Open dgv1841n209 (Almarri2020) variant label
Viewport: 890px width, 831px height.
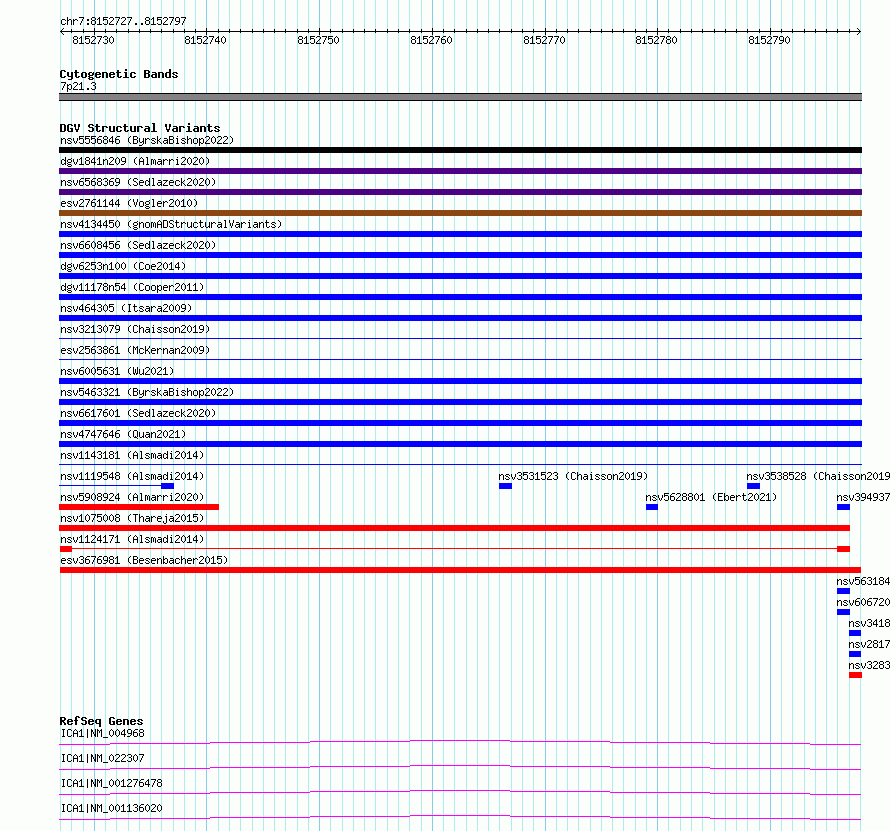point(135,161)
